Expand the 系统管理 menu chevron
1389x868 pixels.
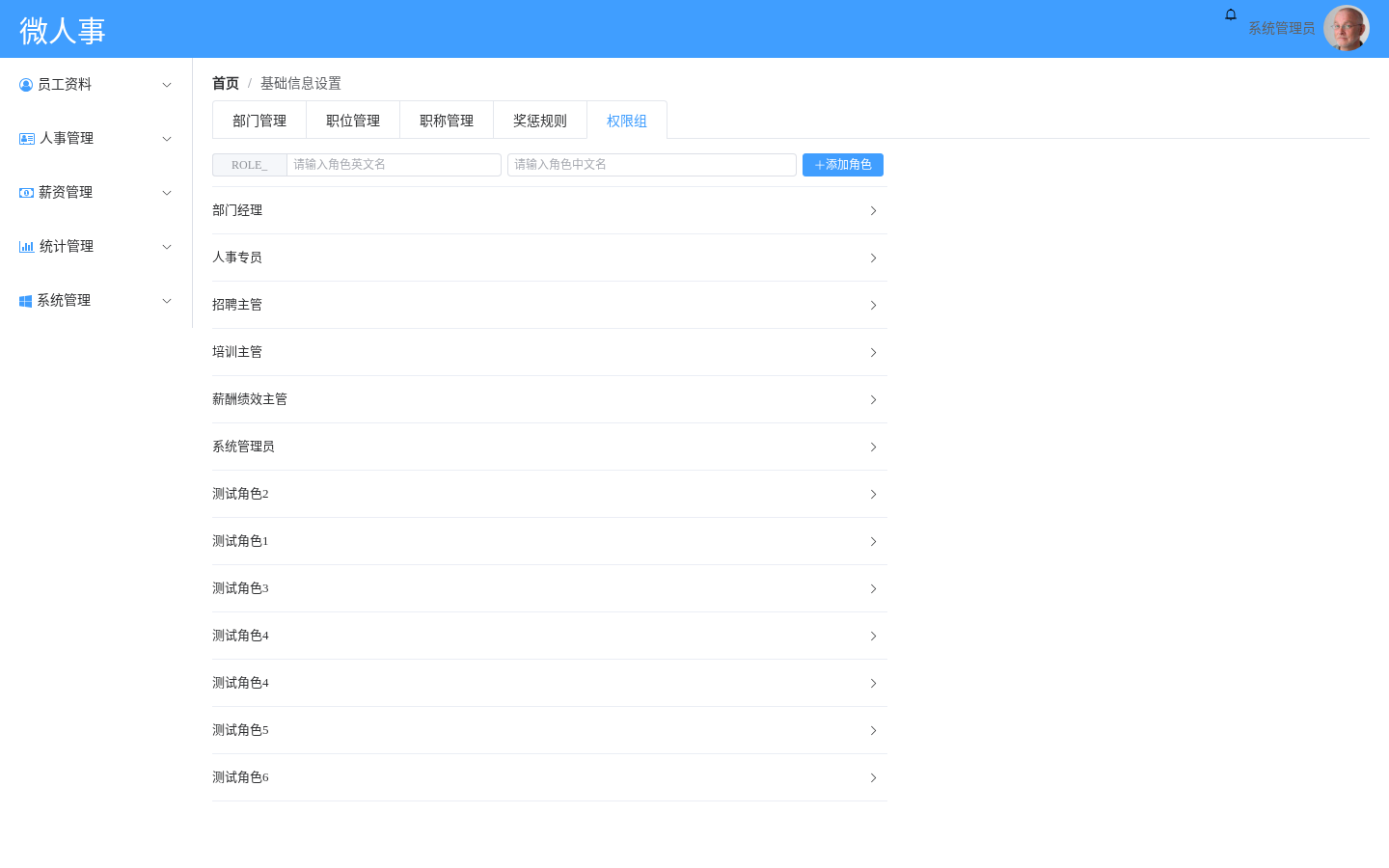pos(167,301)
